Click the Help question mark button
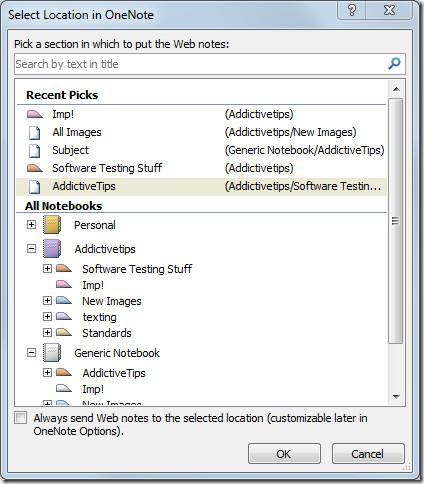424x484 pixels. 352,10
